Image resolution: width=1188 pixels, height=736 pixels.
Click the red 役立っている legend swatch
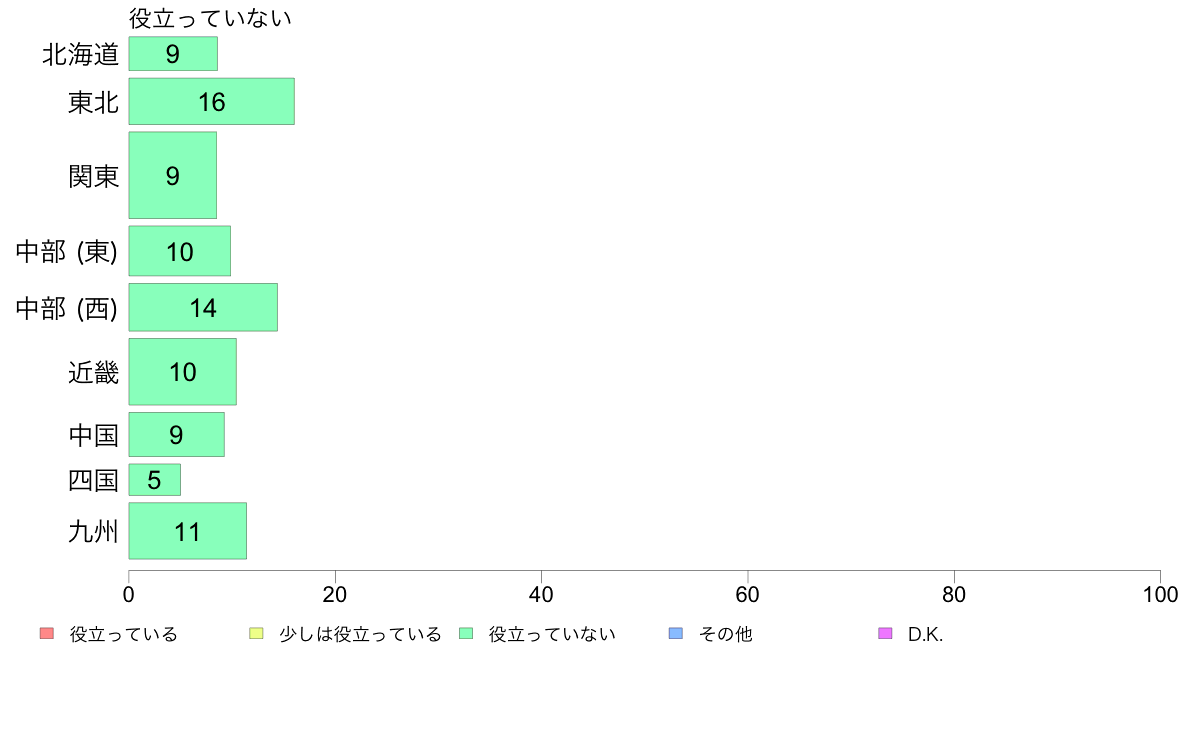point(47,634)
